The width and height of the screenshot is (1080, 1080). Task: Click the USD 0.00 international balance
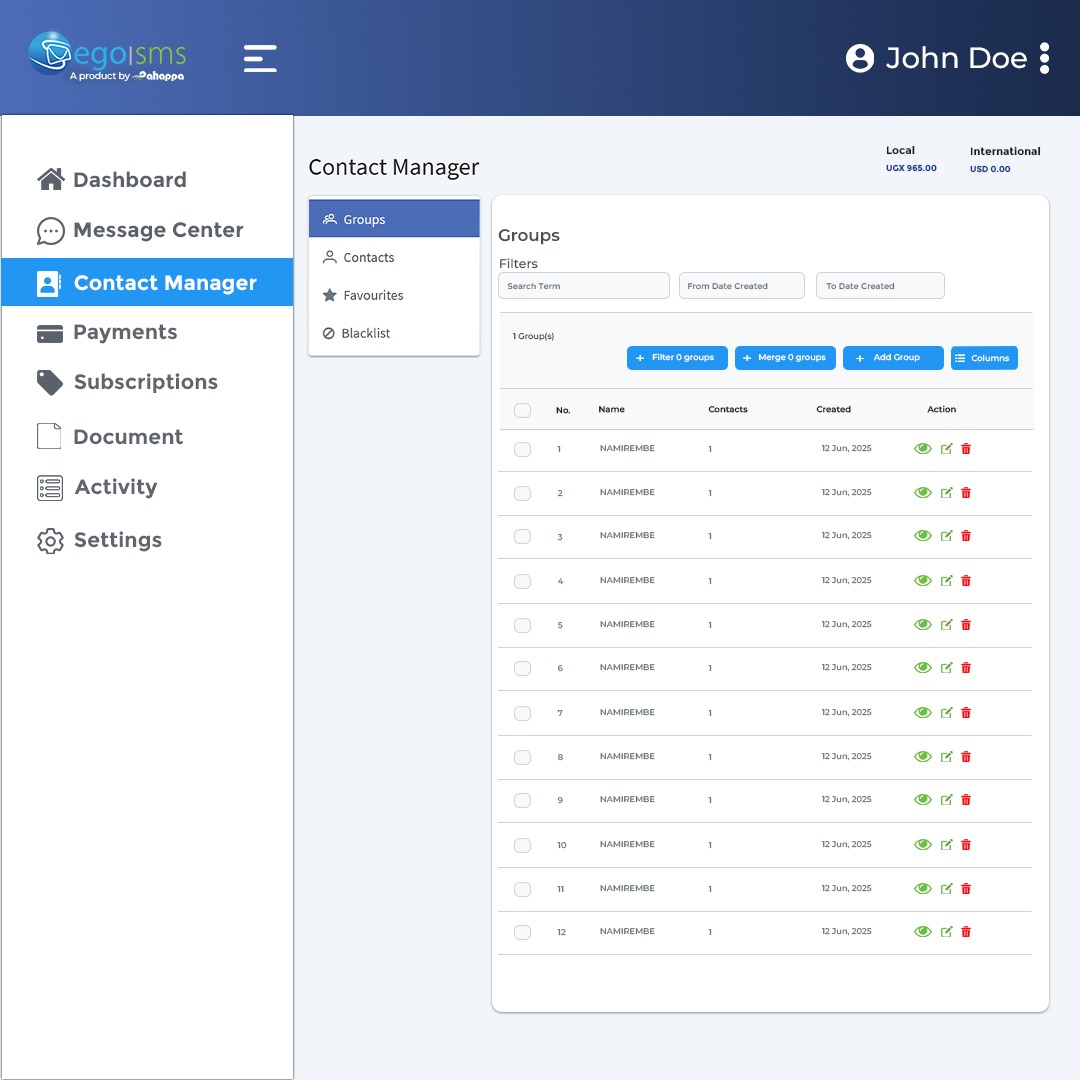(x=990, y=169)
